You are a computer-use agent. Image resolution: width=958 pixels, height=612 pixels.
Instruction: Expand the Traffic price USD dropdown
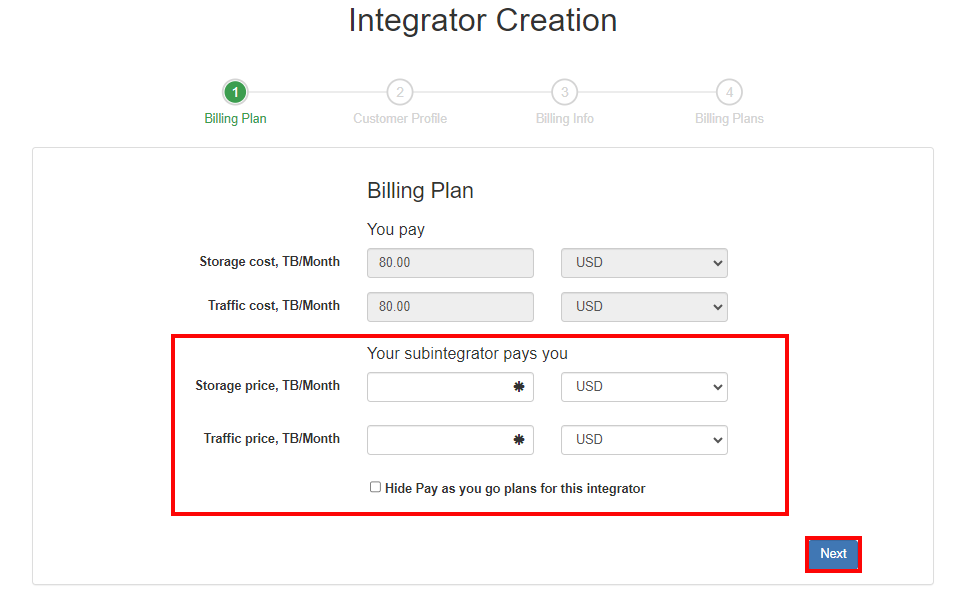click(x=644, y=440)
